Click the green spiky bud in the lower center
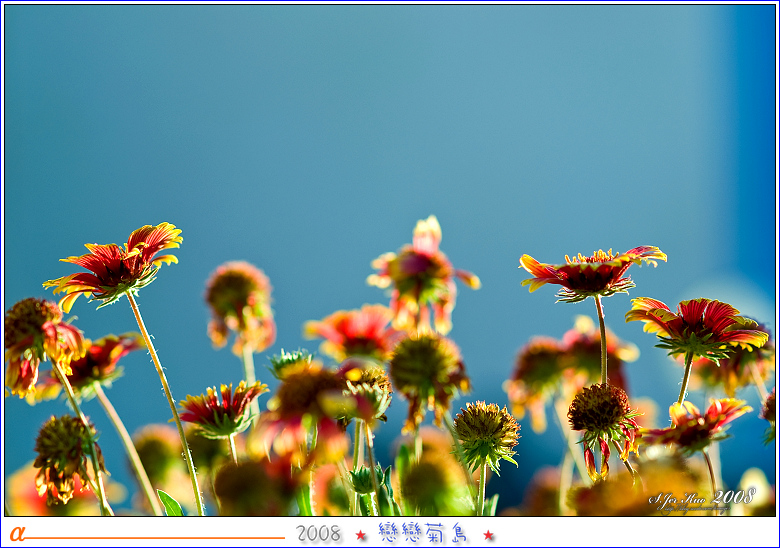This screenshot has width=780, height=548. coord(486,435)
